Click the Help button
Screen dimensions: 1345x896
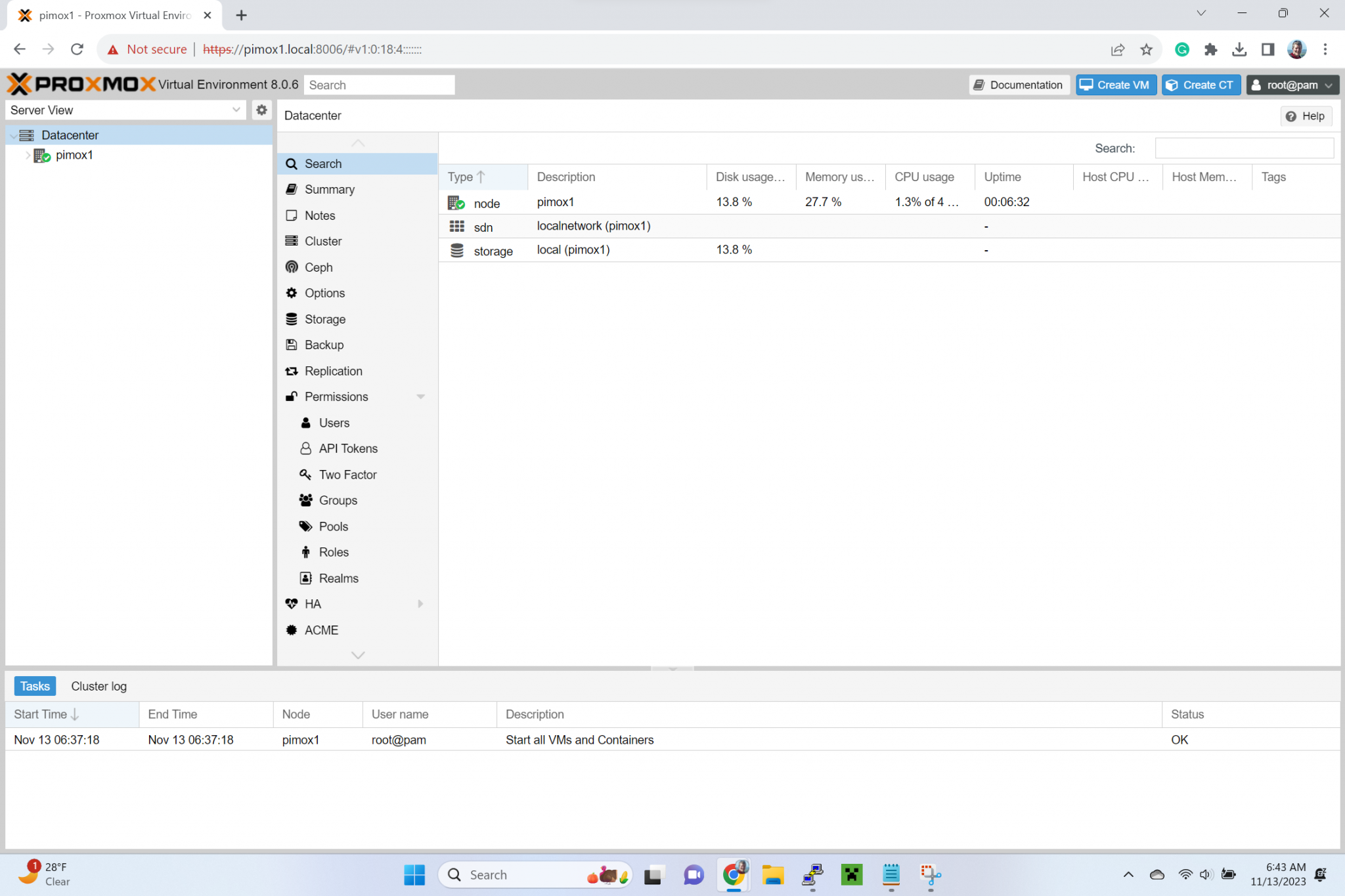(x=1306, y=116)
